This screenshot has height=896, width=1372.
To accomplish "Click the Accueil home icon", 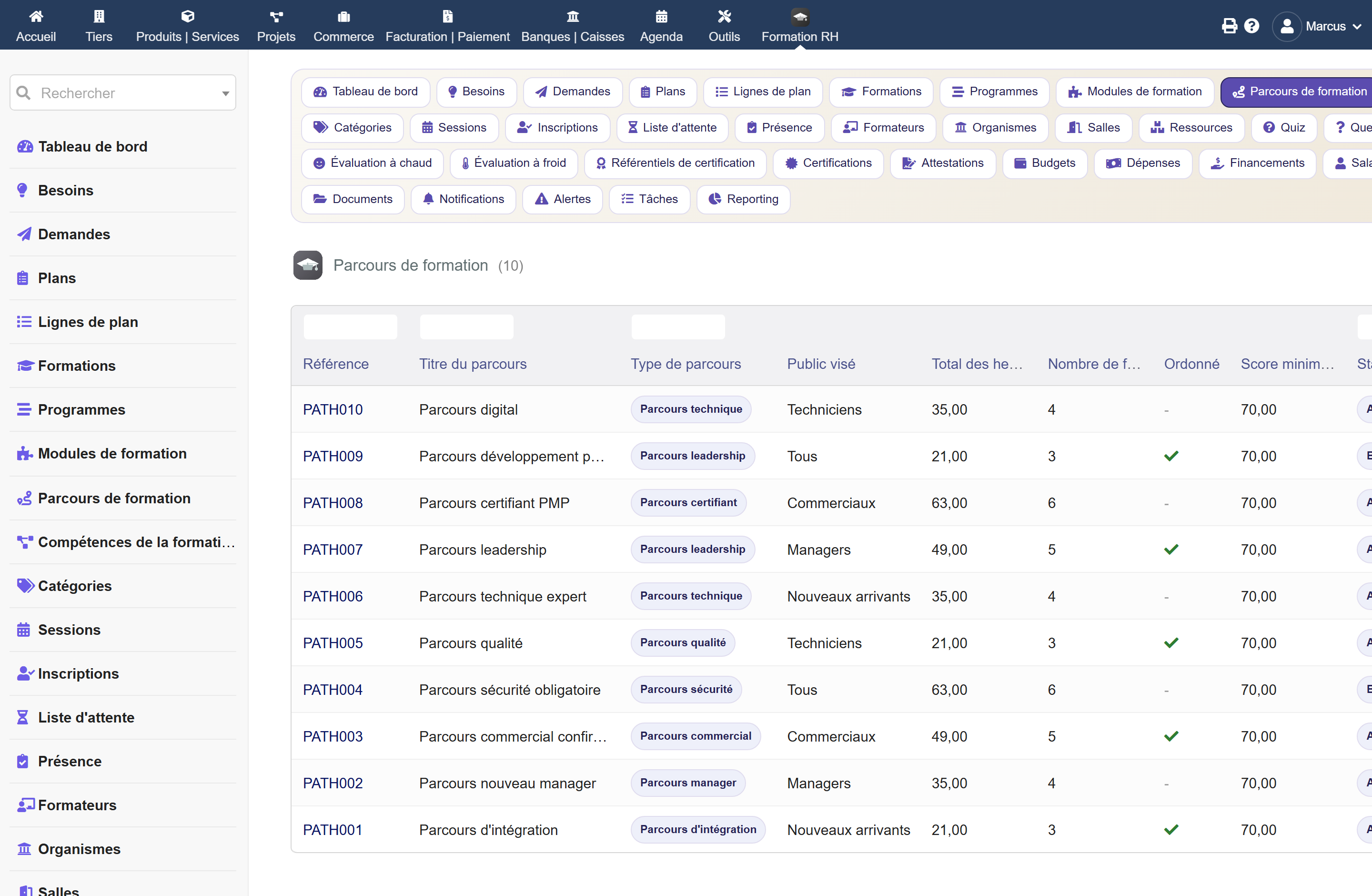I will pos(36,16).
